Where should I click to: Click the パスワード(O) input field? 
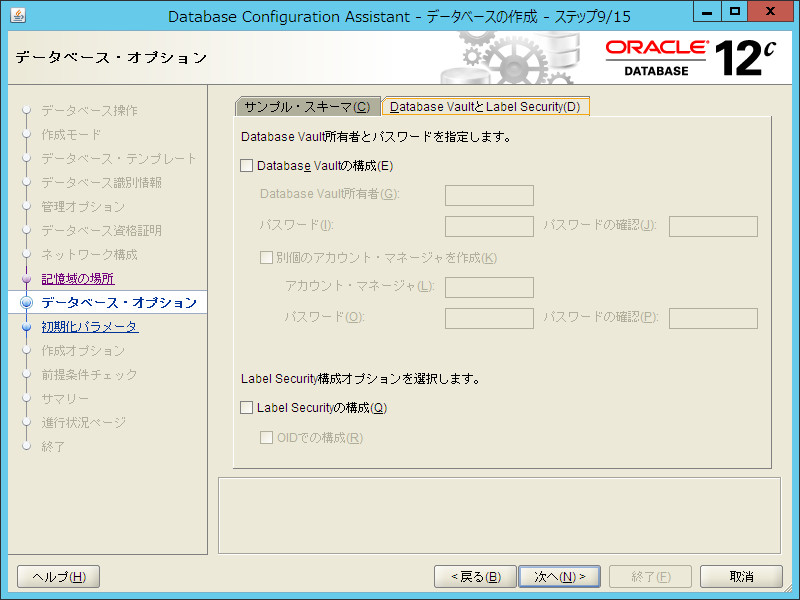tap(489, 318)
